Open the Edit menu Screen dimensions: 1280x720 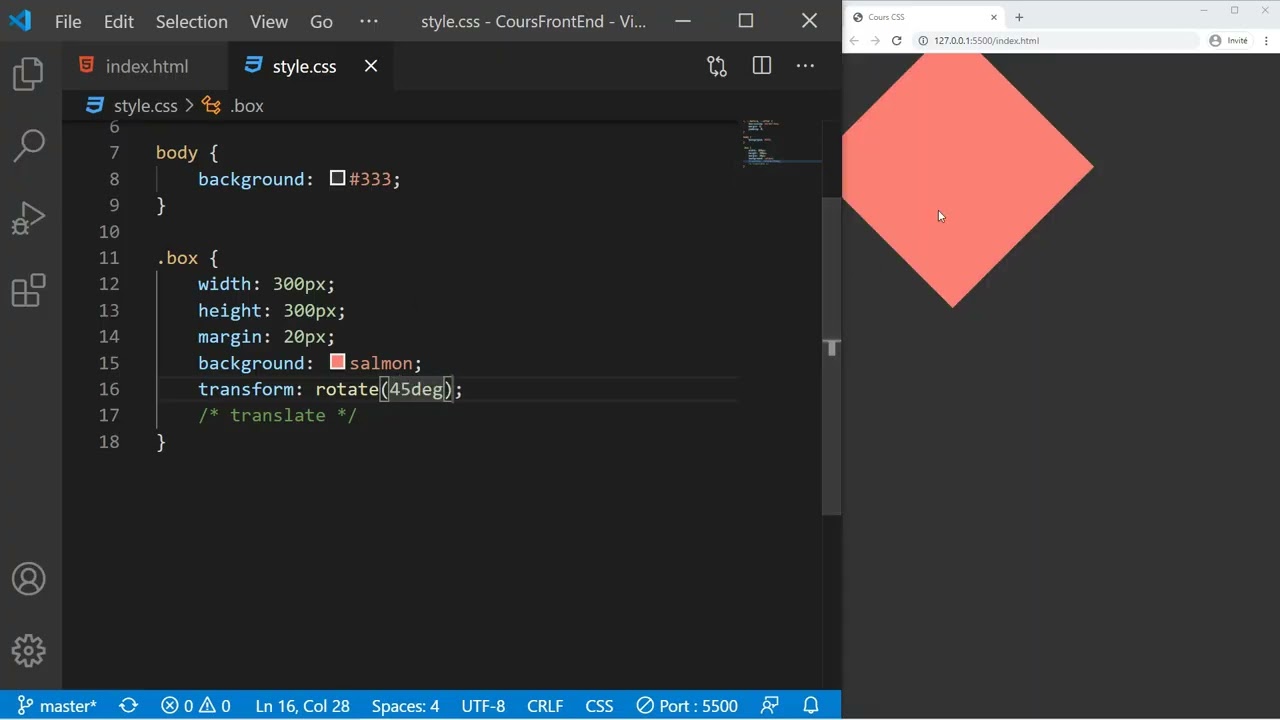click(118, 21)
